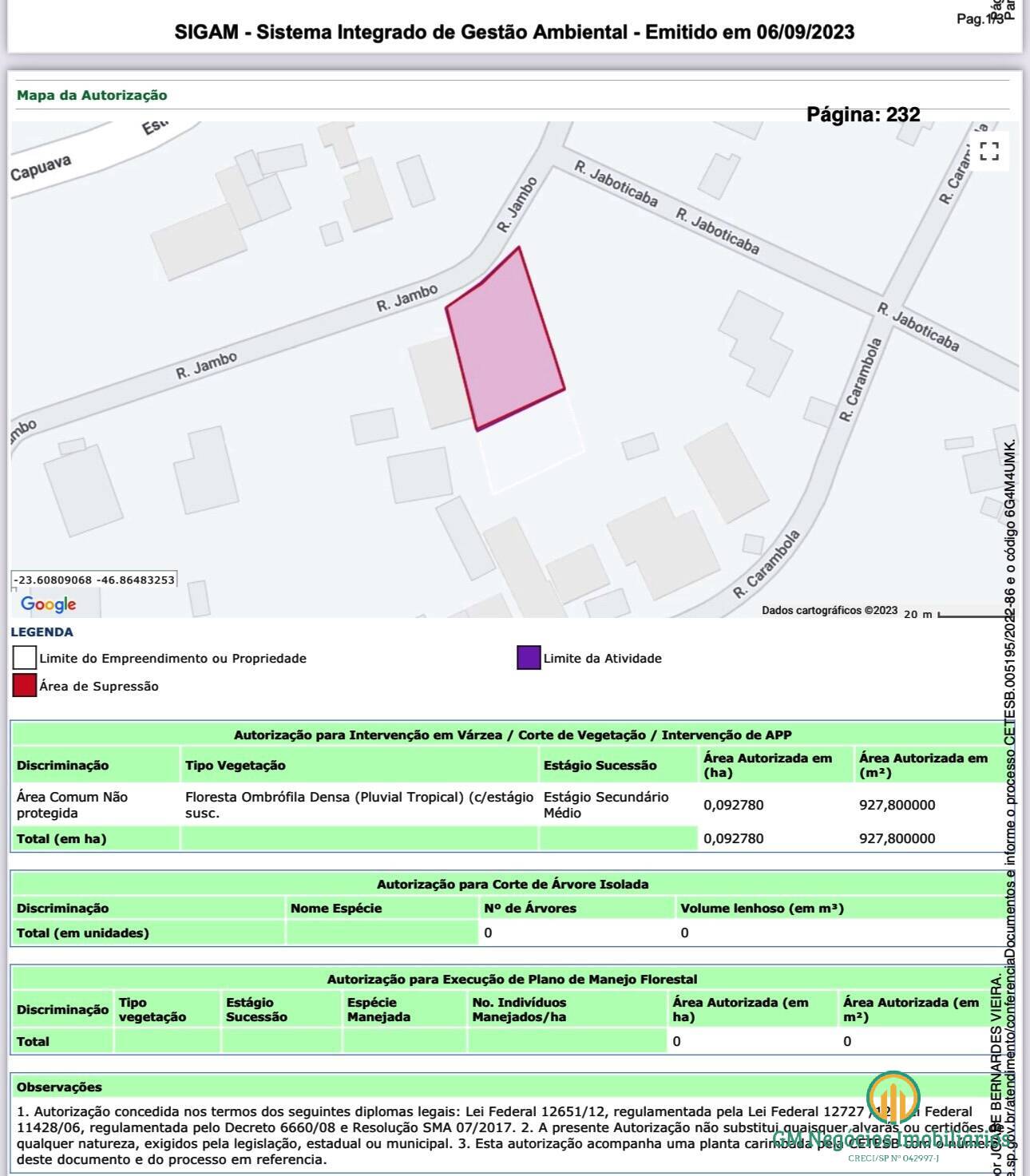Click 'Total (em ha)' row label

point(61,838)
